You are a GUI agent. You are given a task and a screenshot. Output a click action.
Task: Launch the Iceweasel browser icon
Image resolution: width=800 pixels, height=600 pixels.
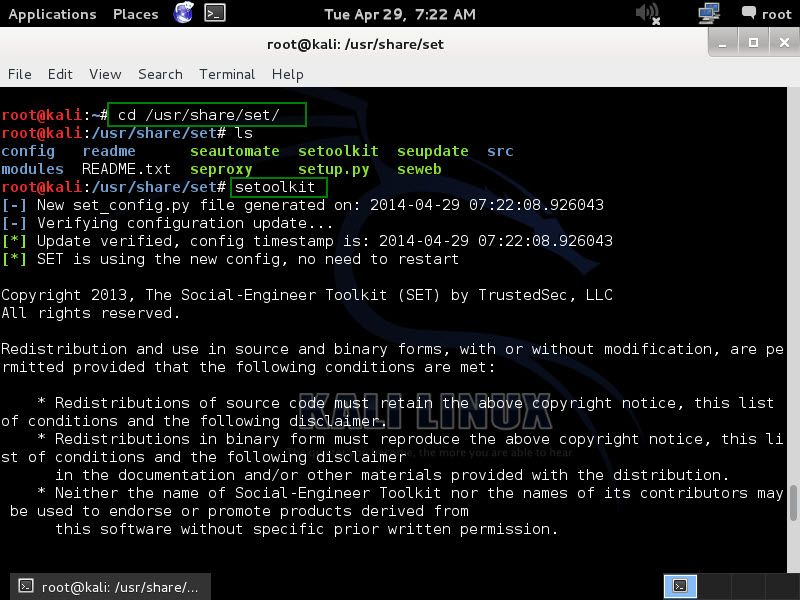click(x=183, y=13)
